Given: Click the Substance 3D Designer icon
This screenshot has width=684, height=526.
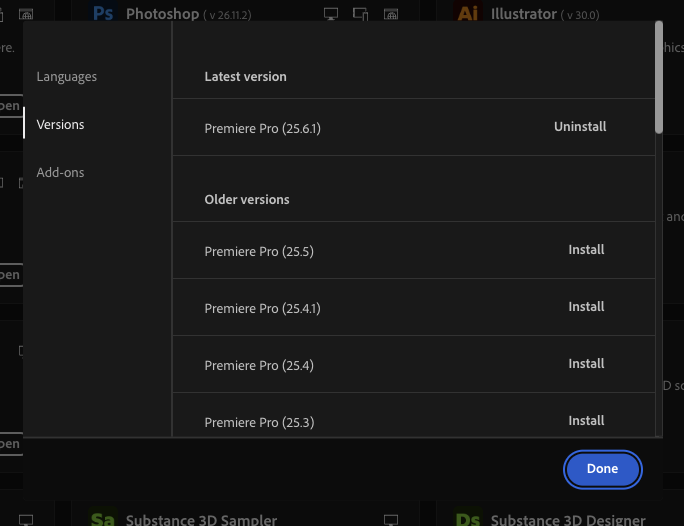Looking at the screenshot, I should coord(468,519).
